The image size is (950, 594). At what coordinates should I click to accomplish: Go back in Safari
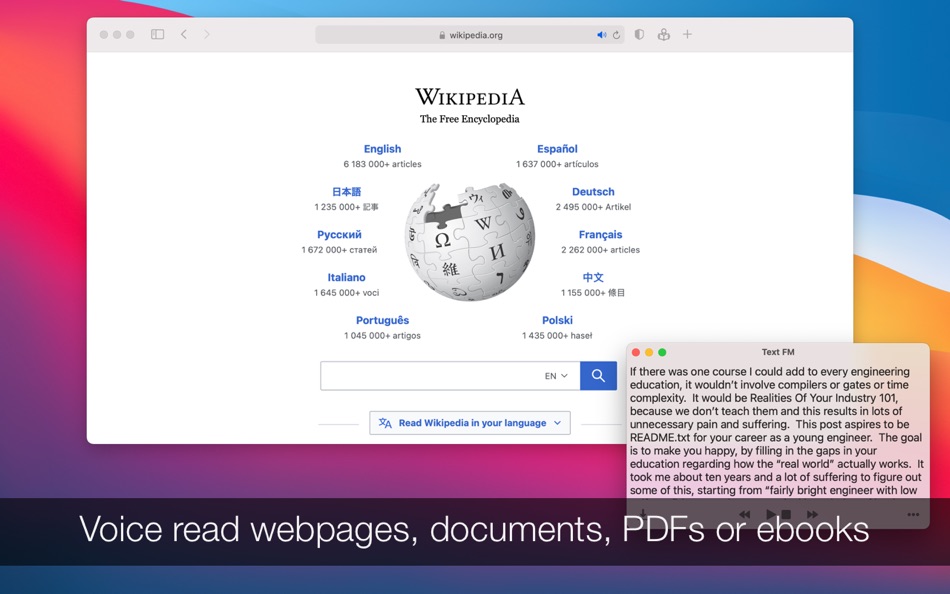click(x=184, y=35)
